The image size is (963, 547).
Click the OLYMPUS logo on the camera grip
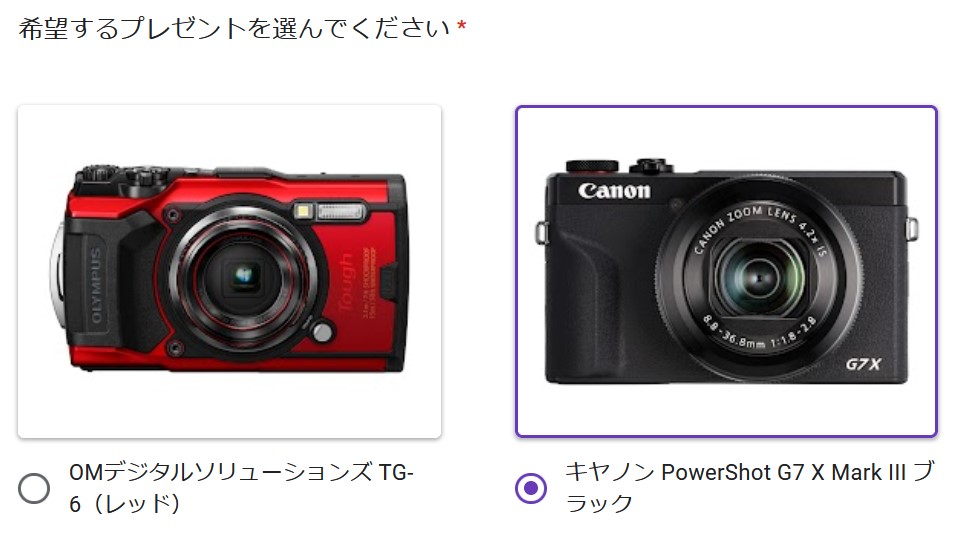coord(96,285)
